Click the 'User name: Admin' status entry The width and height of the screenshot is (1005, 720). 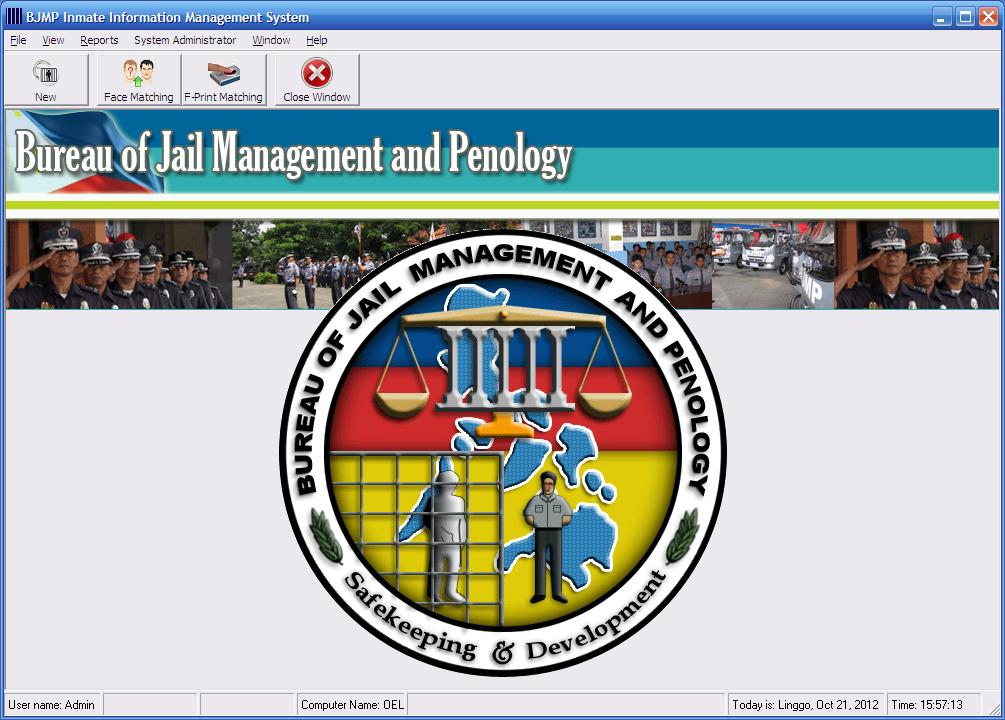pyautogui.click(x=52, y=705)
